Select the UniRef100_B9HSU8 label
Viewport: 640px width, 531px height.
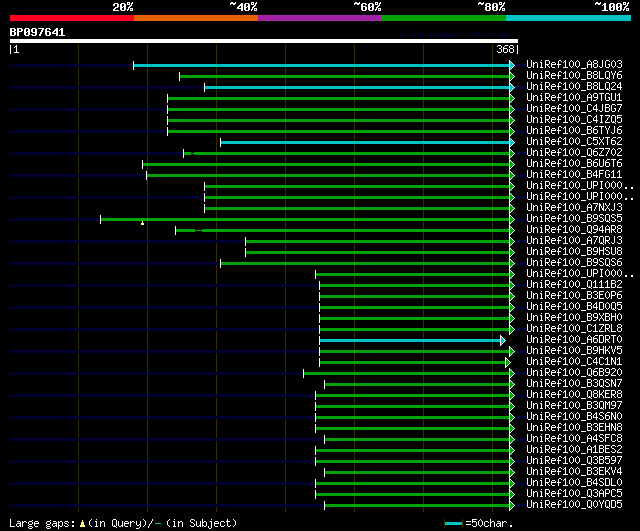click(574, 251)
